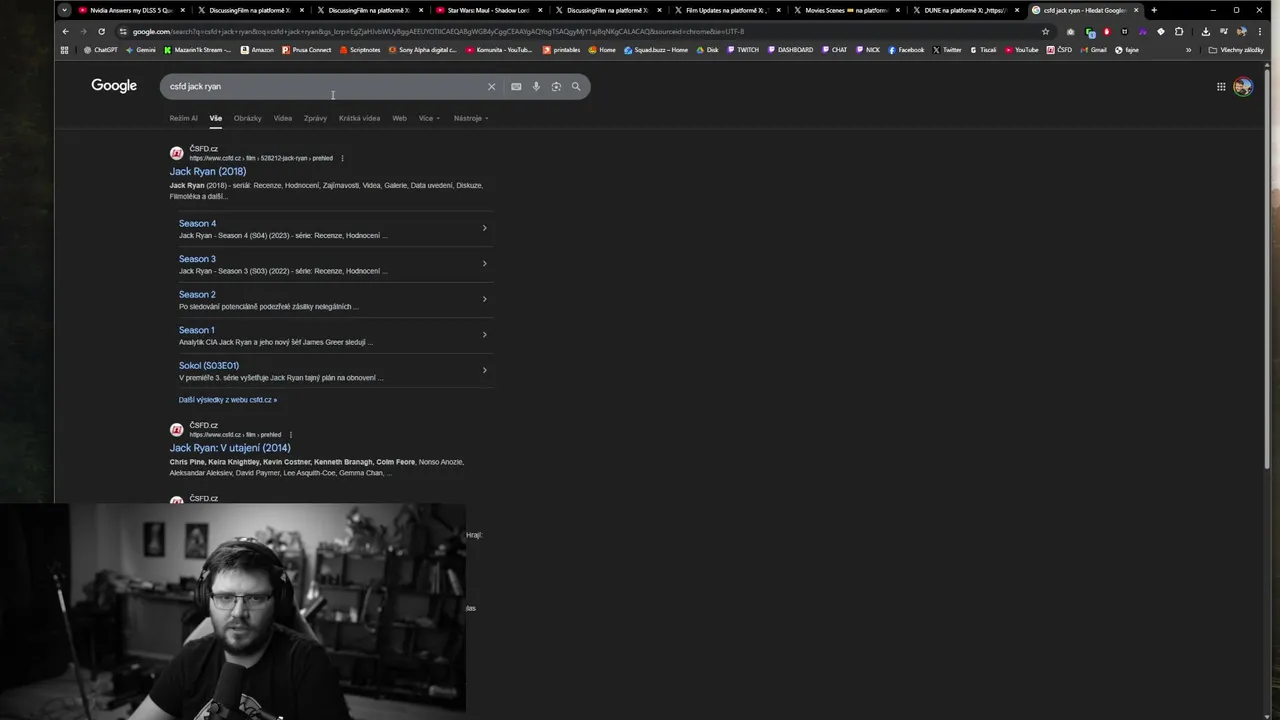Open the Jack Ryan: V utajení (2014) link
Image resolution: width=1280 pixels, height=720 pixels.
(x=230, y=448)
